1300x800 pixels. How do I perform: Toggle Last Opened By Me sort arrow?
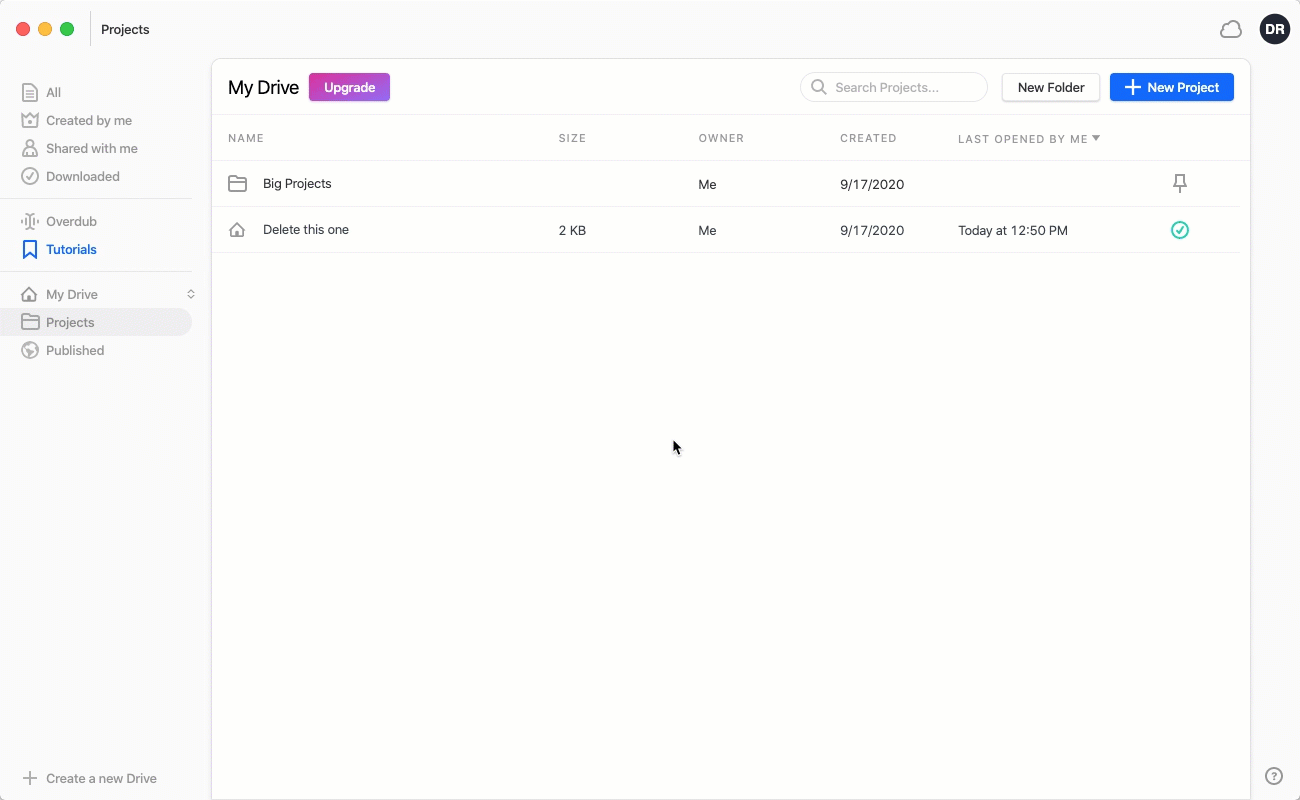pyautogui.click(x=1096, y=138)
